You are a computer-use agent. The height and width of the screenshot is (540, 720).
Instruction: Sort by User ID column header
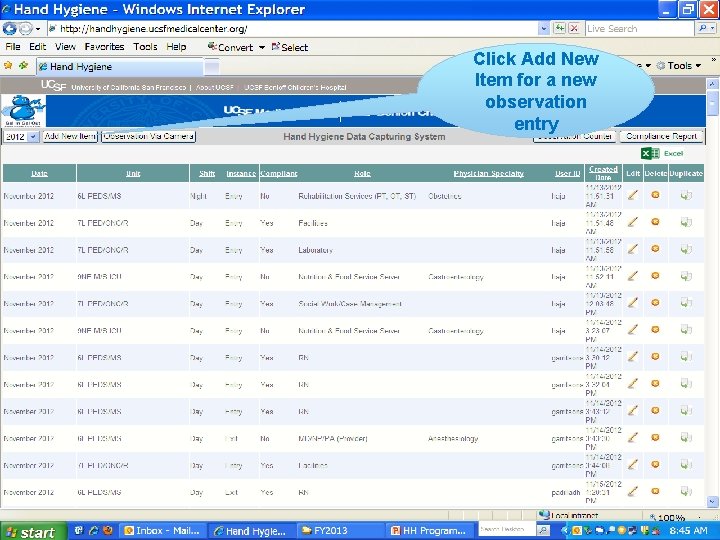coord(568,174)
